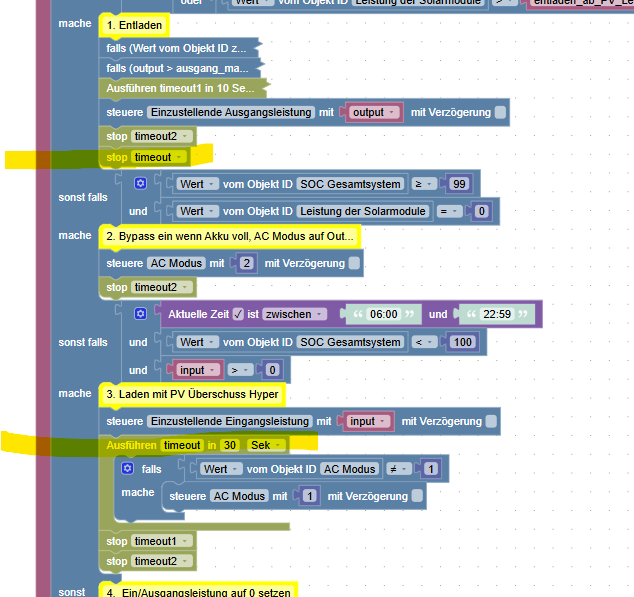634x597 pixels.
Task: Toggle Verzögerung checkbox on AC Modus mit 2
Action: point(354,263)
